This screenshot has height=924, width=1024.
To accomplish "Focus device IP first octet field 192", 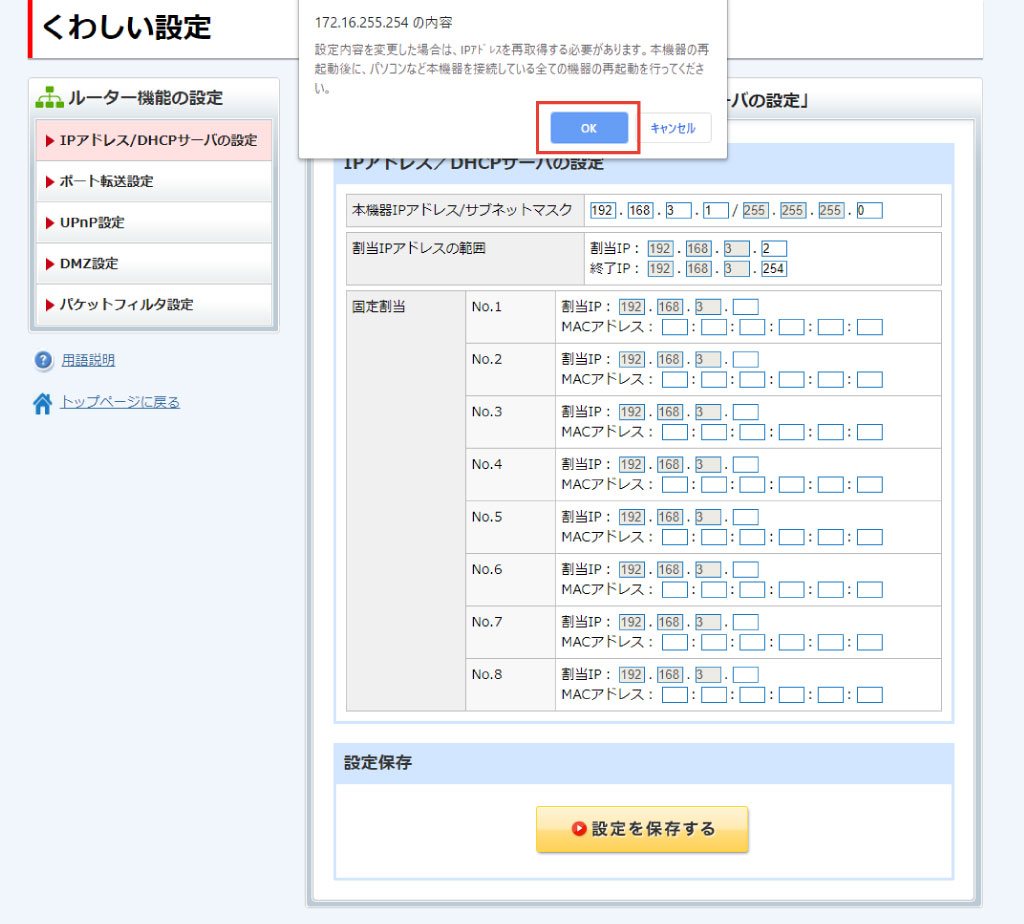I will [x=602, y=210].
